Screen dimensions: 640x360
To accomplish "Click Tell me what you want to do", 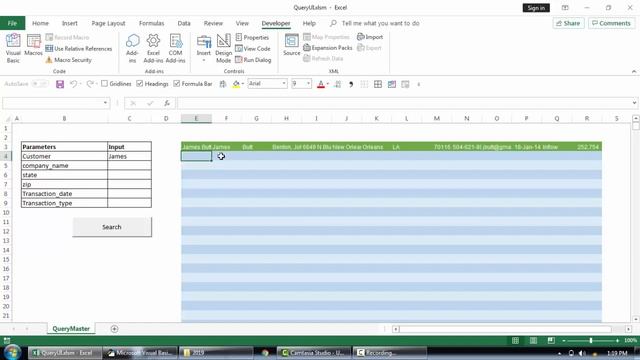I will pos(380,23).
